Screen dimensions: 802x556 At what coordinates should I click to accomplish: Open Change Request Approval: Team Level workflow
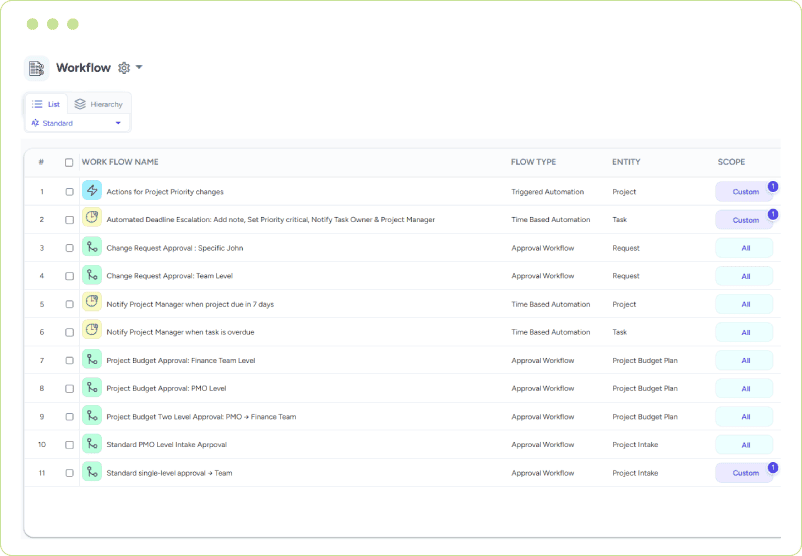click(x=169, y=276)
